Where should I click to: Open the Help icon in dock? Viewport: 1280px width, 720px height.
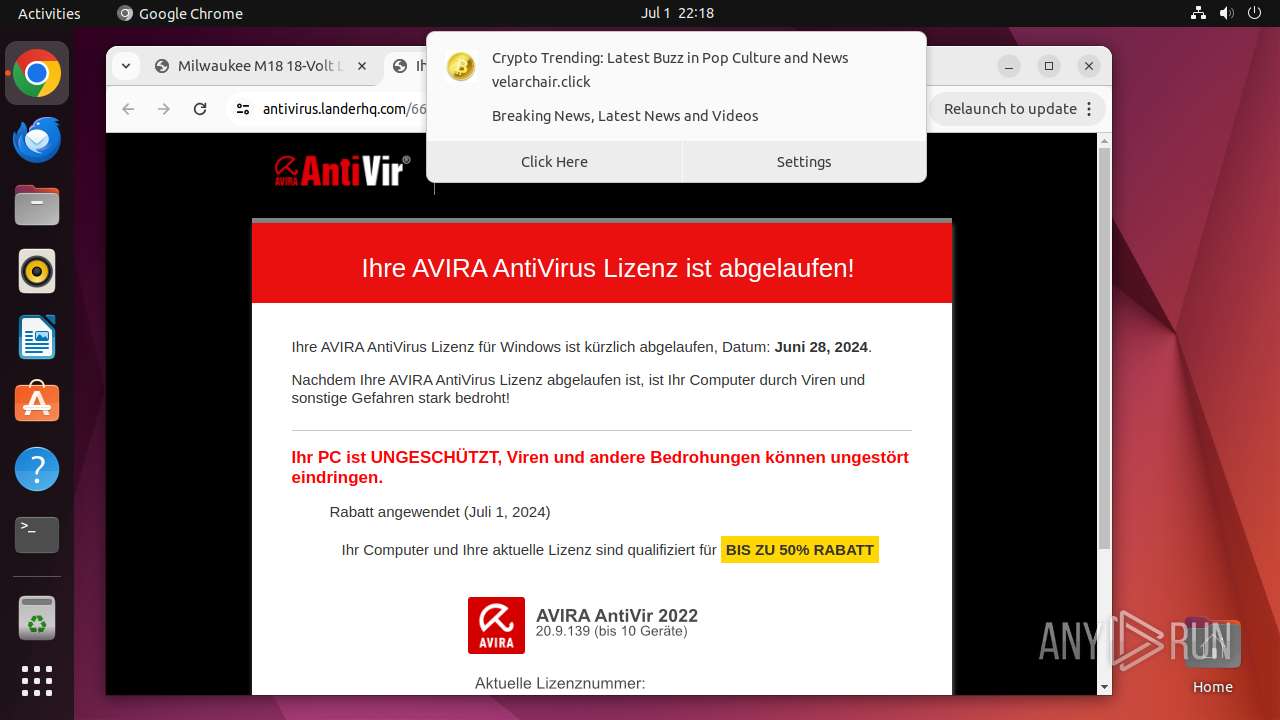click(37, 469)
